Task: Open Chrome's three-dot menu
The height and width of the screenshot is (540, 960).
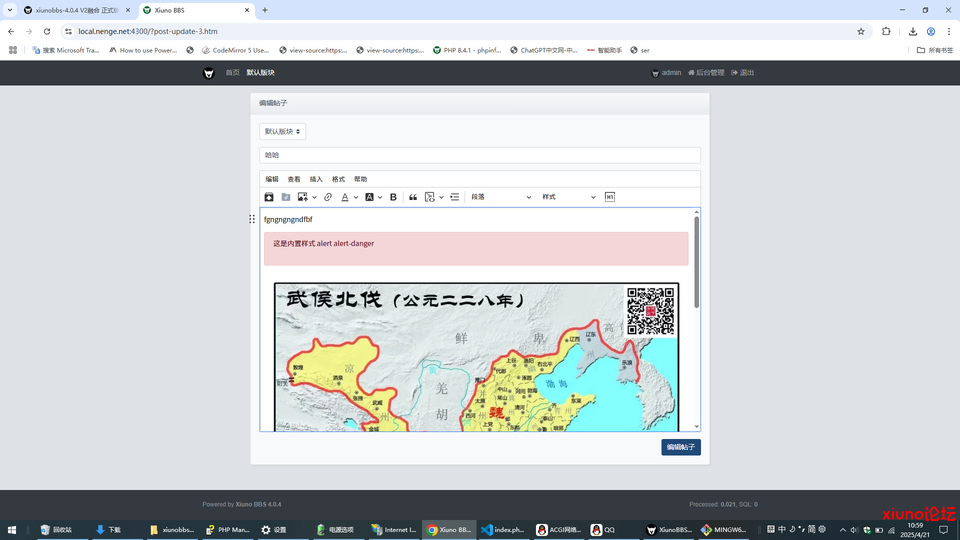Action: point(949,31)
